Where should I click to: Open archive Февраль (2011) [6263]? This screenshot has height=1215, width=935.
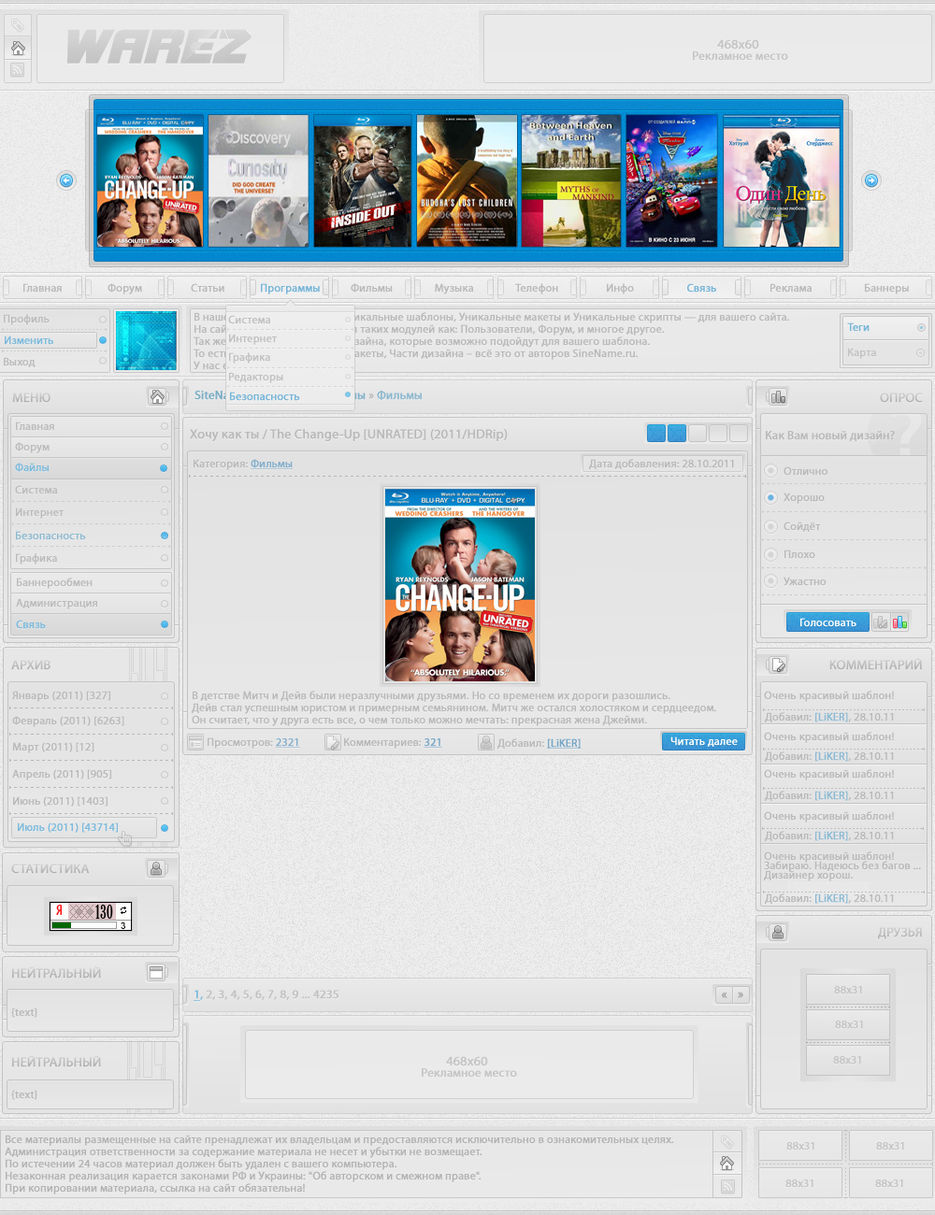[91, 720]
